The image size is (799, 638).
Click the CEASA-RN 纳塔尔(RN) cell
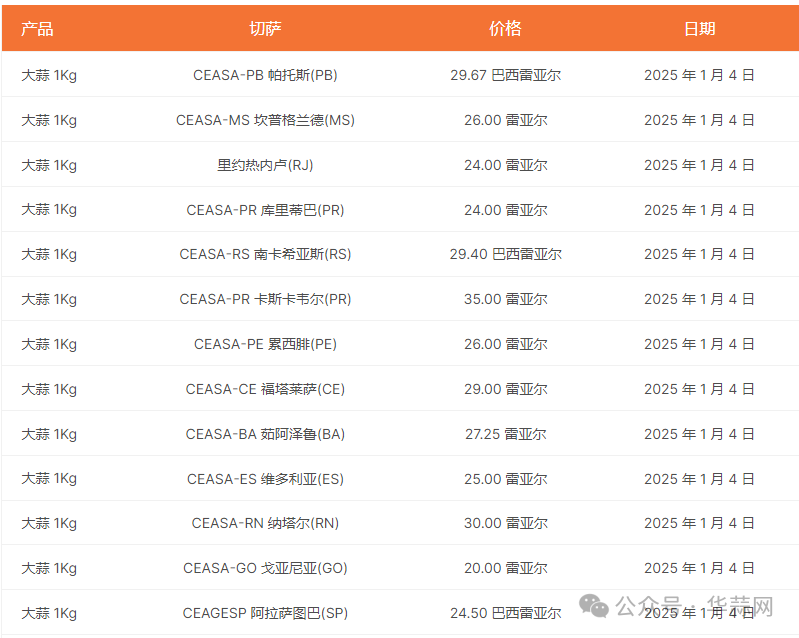[x=265, y=523]
